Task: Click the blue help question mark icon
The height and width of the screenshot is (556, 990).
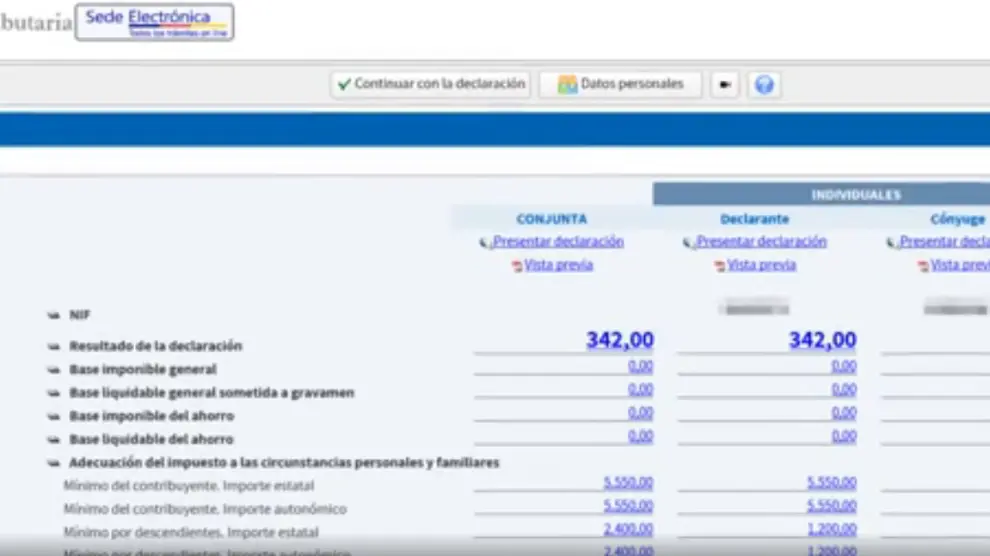Action: click(x=764, y=85)
